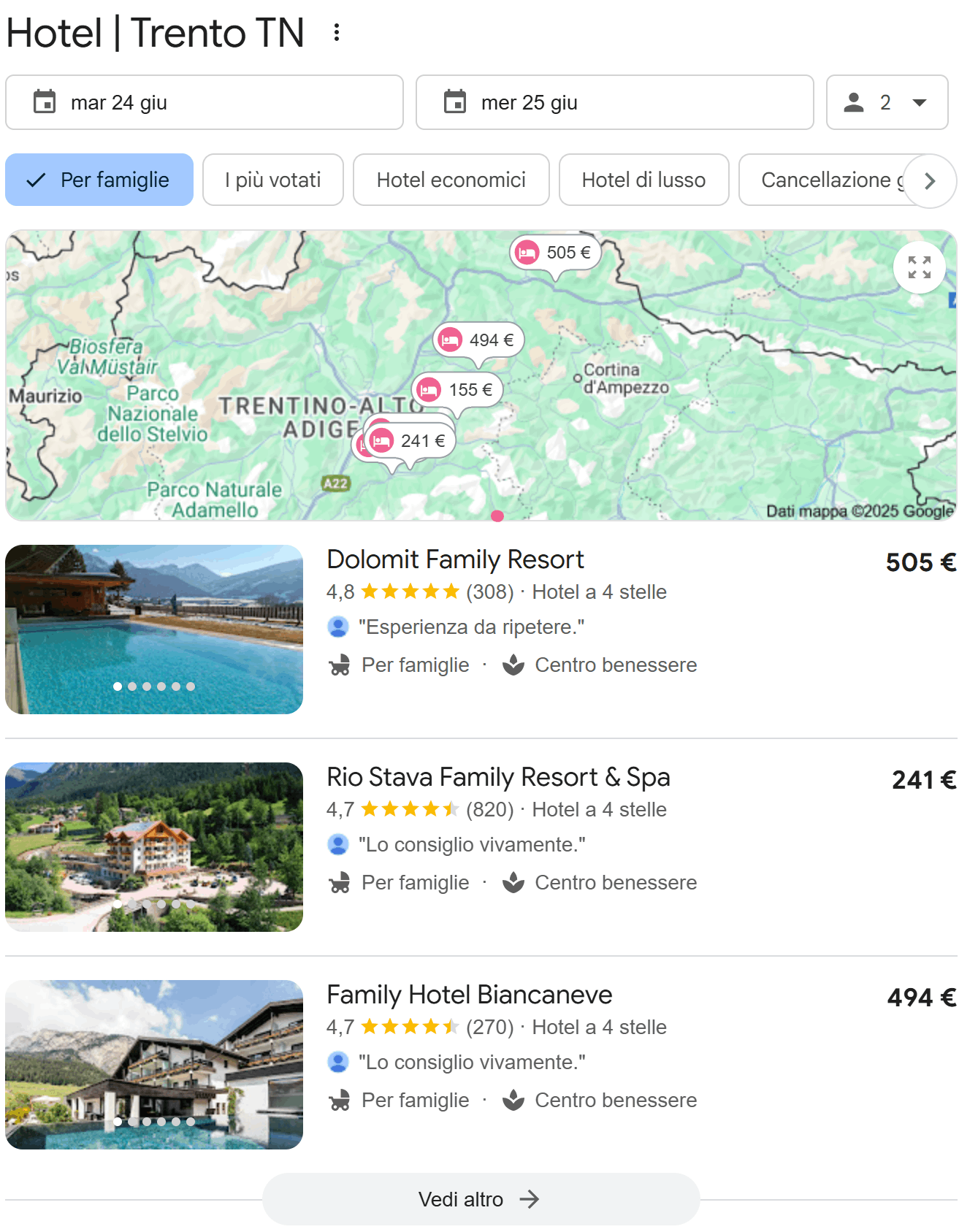Open the mar 24 giu check-in date picker
This screenshot has width=978, height=1232.
tap(205, 102)
